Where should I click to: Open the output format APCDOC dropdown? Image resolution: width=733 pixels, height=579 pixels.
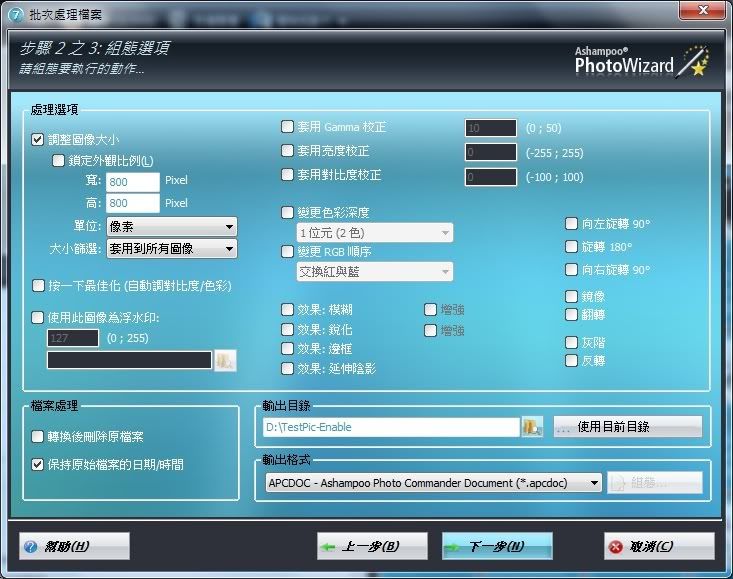(x=433, y=482)
